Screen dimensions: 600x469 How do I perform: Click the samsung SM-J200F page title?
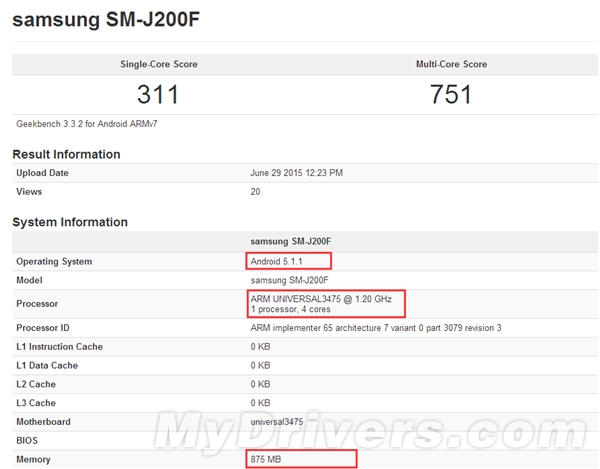(106, 20)
